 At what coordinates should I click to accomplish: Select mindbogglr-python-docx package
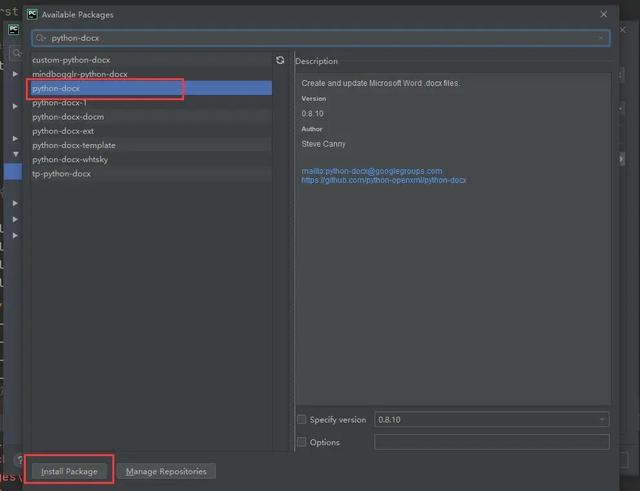click(151, 74)
